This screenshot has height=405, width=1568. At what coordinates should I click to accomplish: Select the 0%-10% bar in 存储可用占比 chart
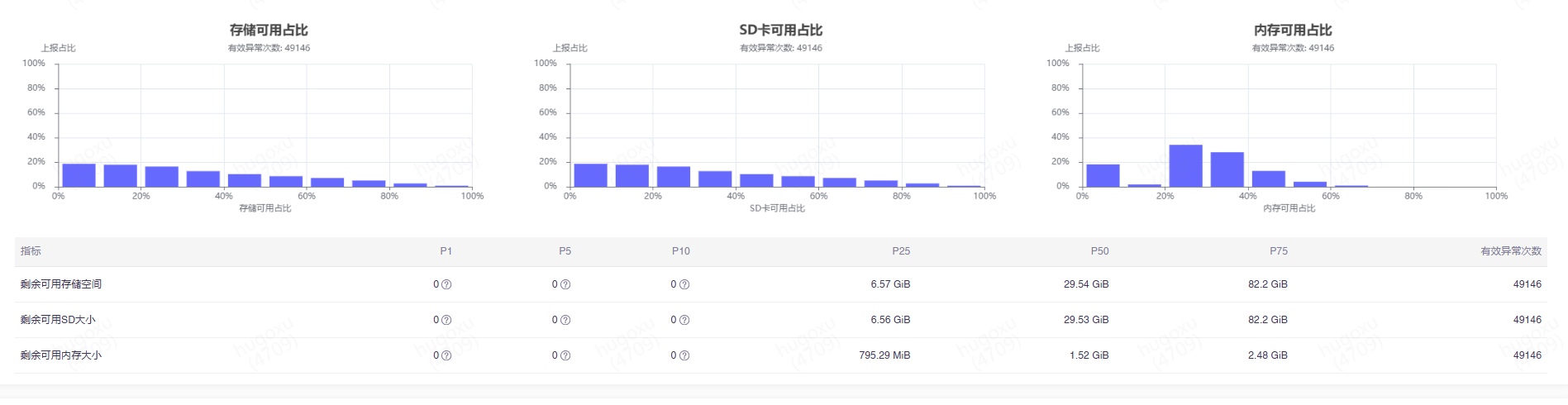79,175
